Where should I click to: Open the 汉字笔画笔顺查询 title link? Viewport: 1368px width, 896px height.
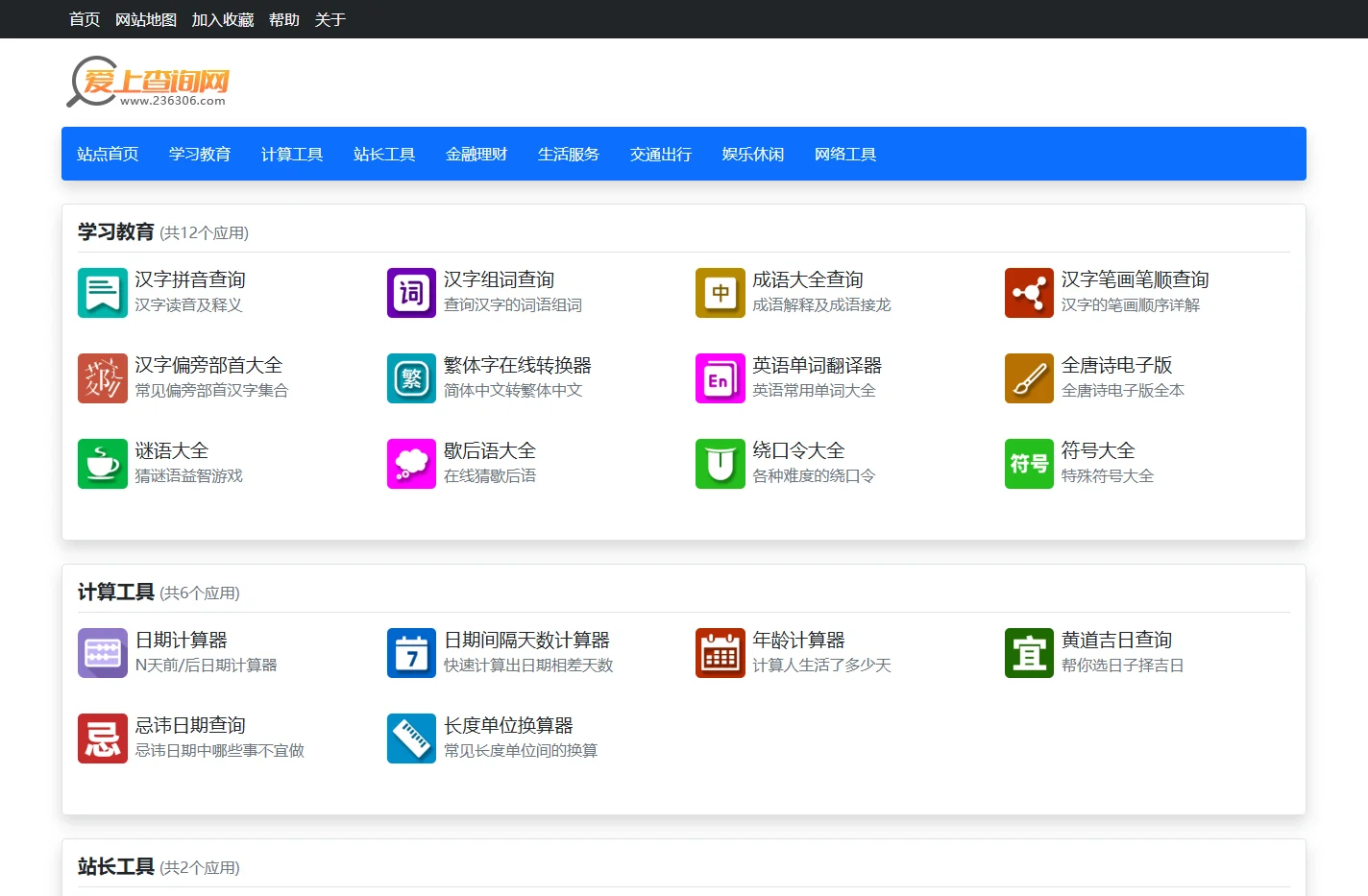coord(1136,279)
